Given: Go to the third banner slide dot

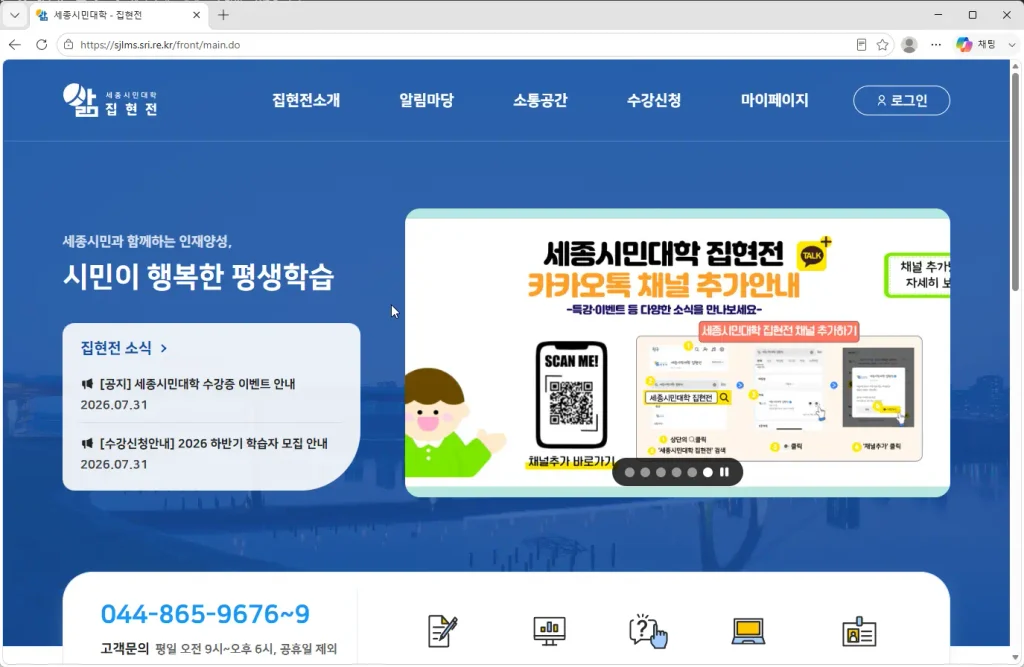Looking at the screenshot, I should click(661, 472).
